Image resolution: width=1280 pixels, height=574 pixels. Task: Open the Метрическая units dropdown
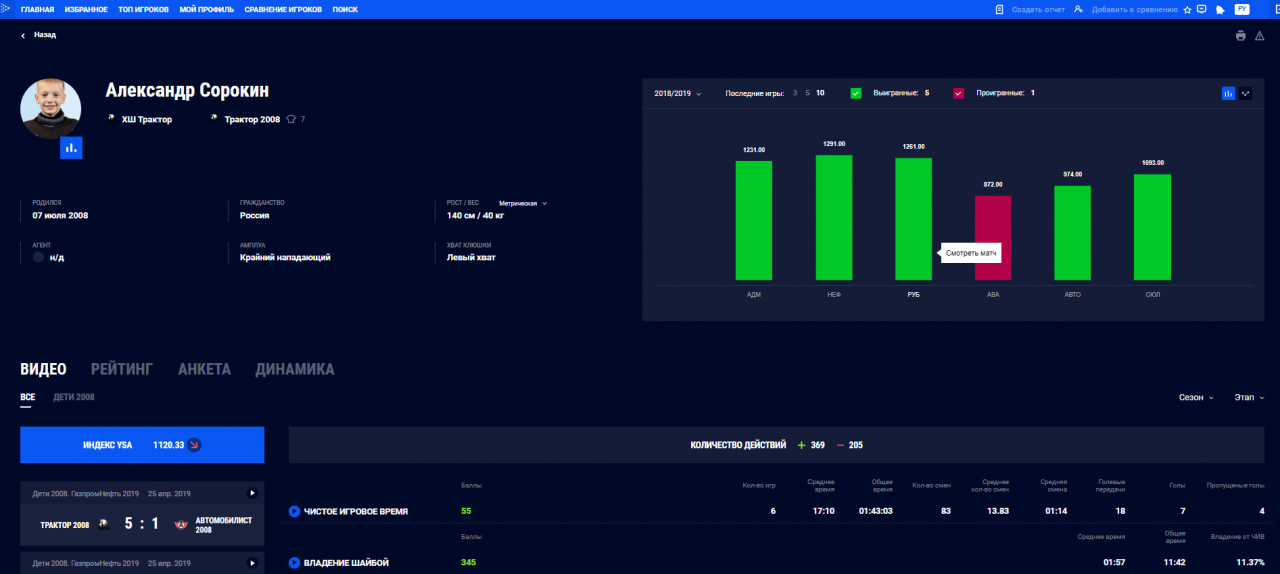coord(523,203)
